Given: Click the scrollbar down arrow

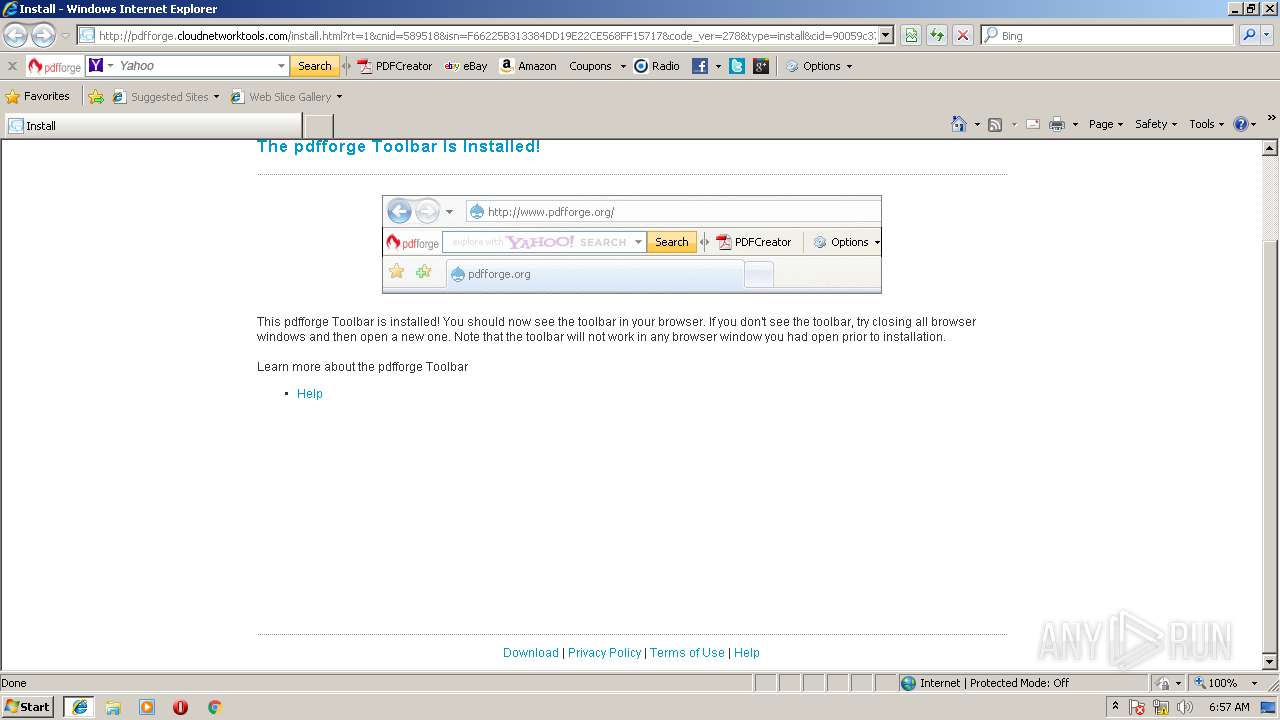Looking at the screenshot, I should click(1270, 662).
